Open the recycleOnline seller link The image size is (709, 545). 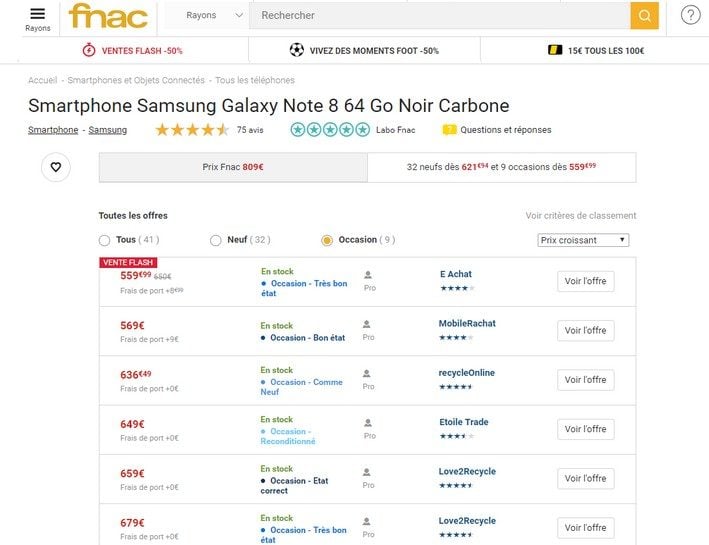(467, 373)
